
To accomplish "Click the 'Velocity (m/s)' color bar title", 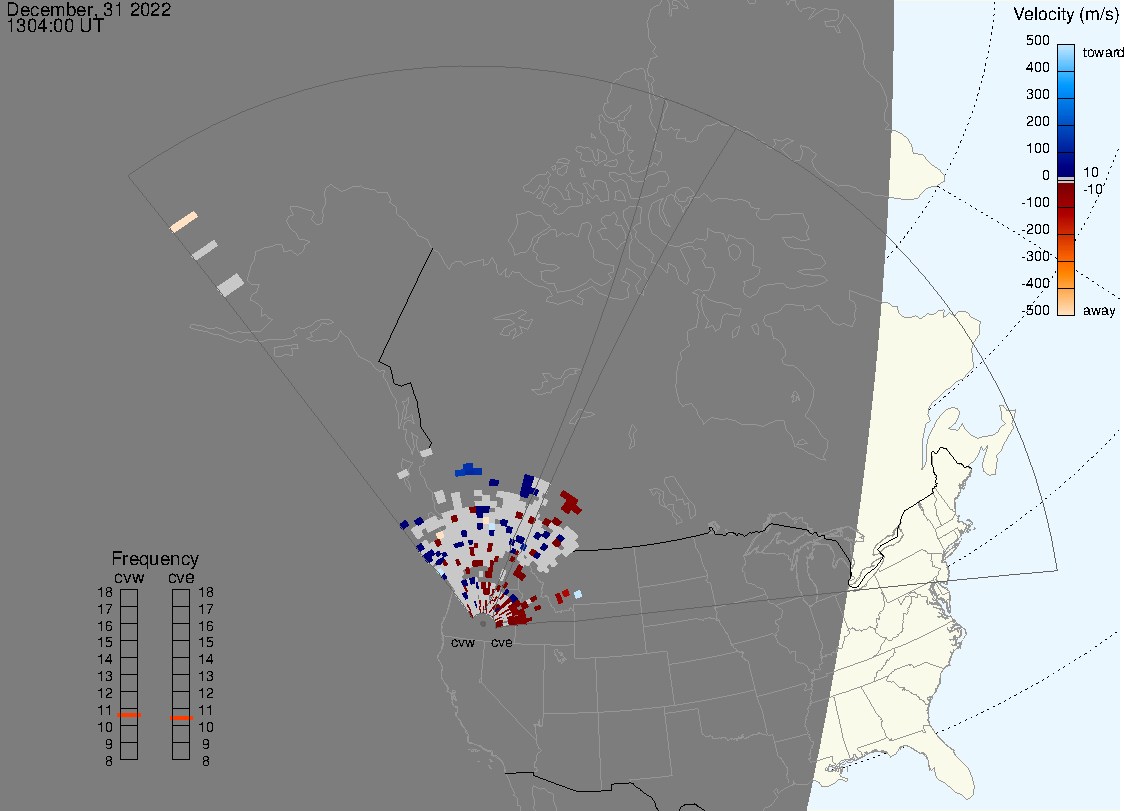I will tap(1066, 14).
